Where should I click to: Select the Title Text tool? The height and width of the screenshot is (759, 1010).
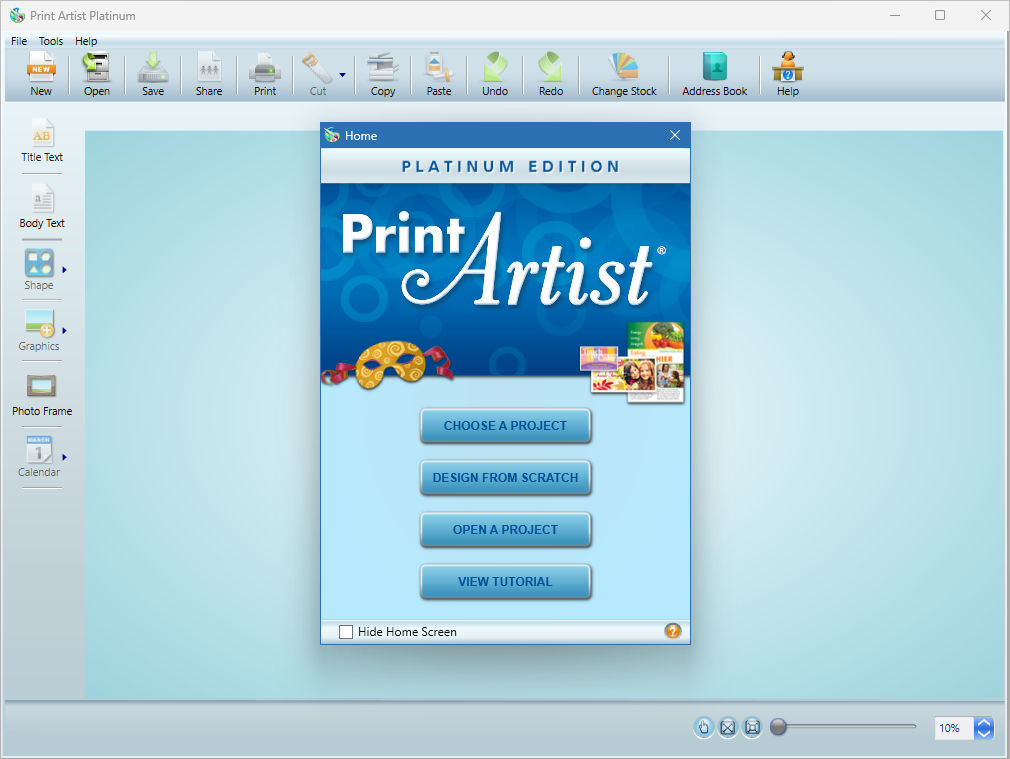coord(42,141)
